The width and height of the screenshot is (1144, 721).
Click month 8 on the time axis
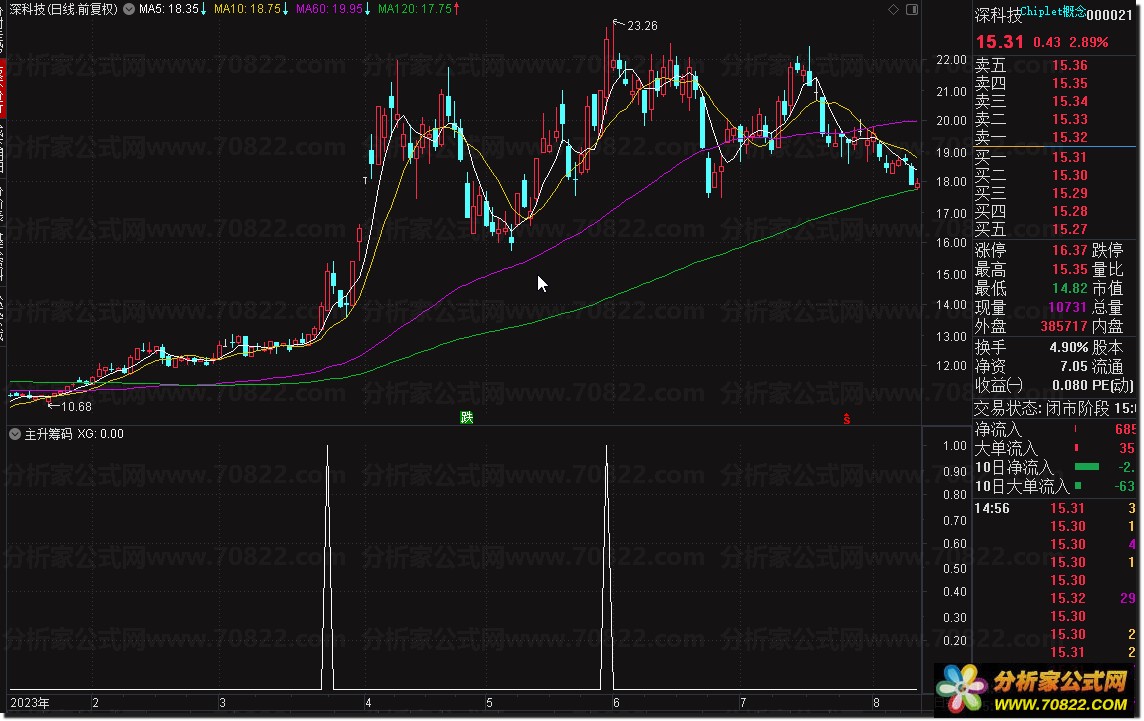[876, 703]
